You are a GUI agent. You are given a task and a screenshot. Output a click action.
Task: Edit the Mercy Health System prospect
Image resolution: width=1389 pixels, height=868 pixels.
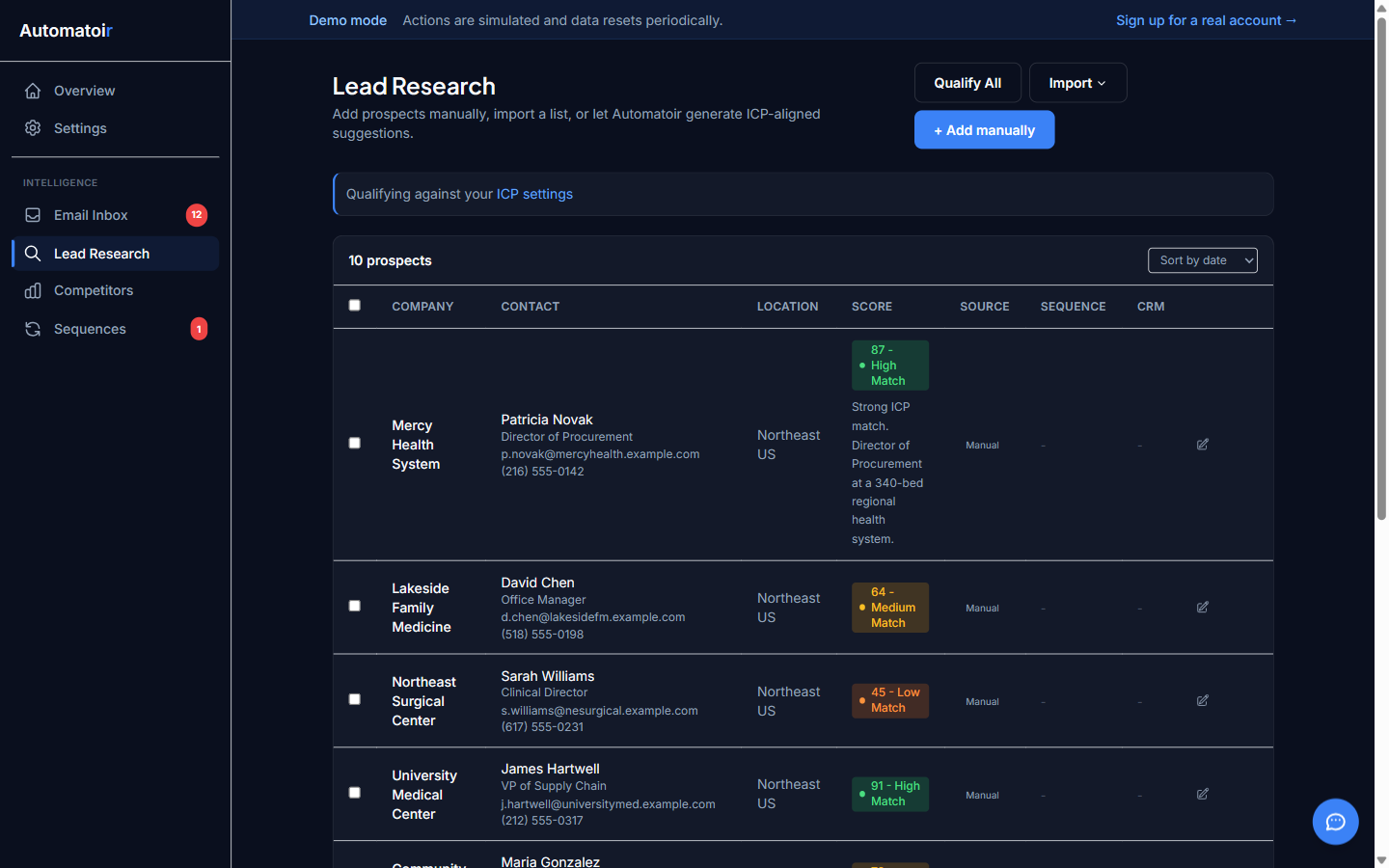click(x=1203, y=445)
